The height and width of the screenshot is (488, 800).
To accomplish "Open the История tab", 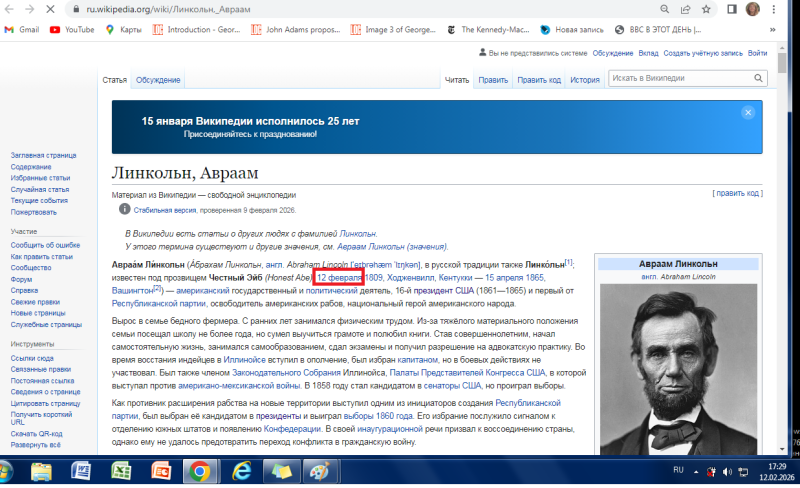I will point(584,79).
